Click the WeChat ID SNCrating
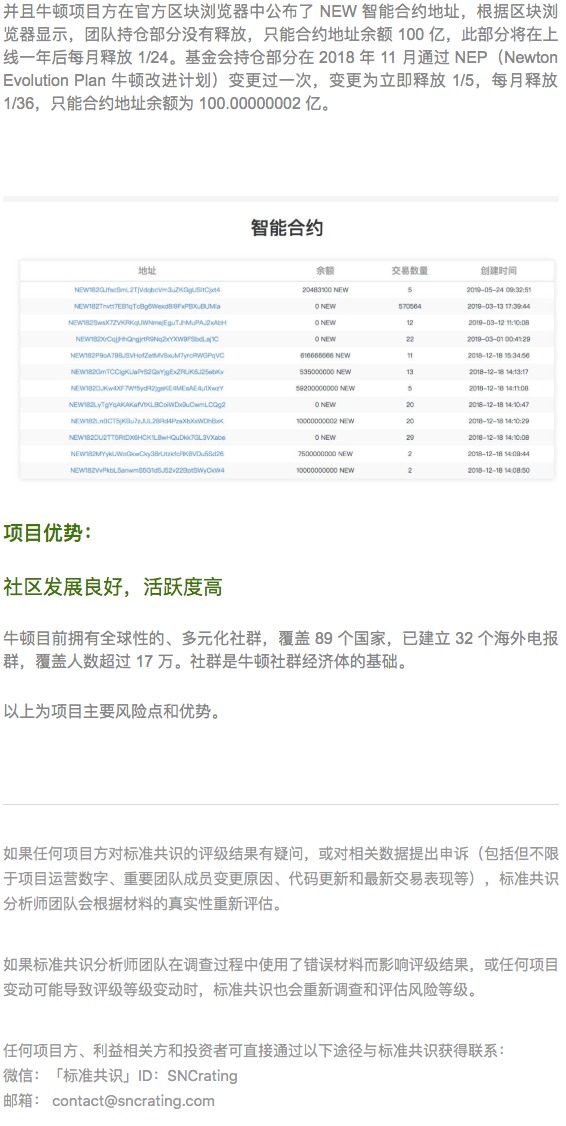Screen dimensions: 566x1126 [x=203, y=1076]
